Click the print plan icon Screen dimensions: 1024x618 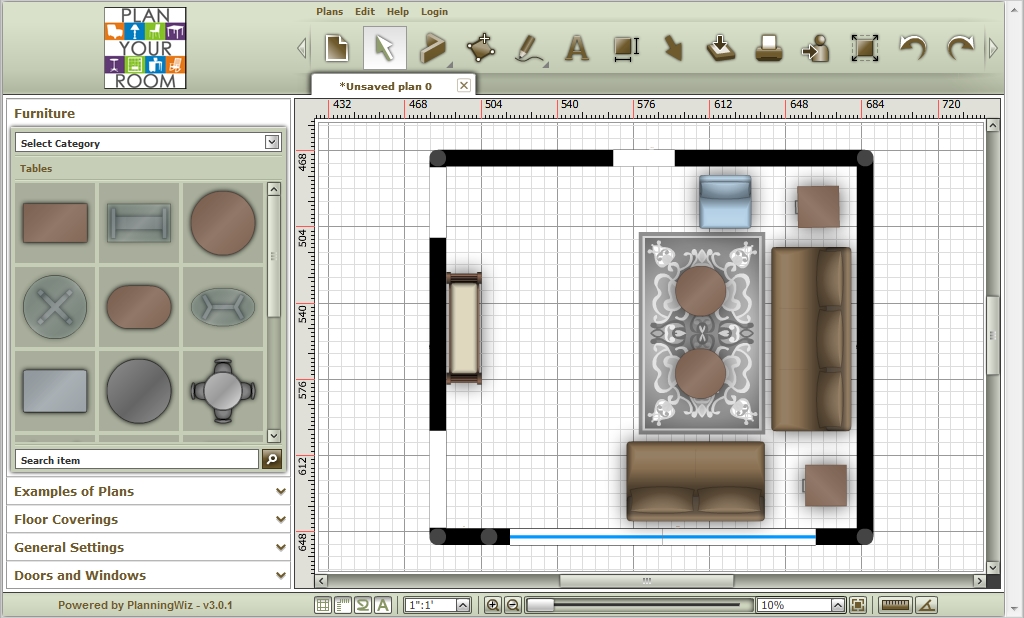point(768,47)
